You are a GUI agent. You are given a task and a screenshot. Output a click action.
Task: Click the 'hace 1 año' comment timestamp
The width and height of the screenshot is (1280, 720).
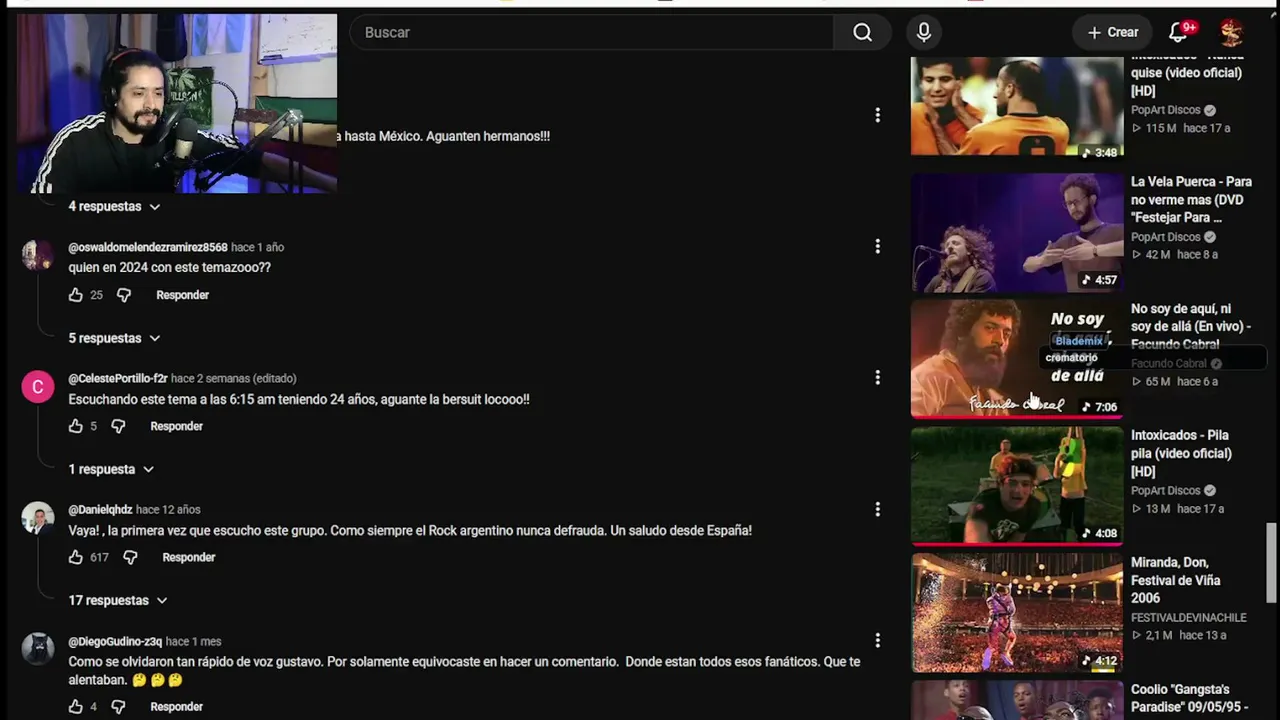[257, 247]
